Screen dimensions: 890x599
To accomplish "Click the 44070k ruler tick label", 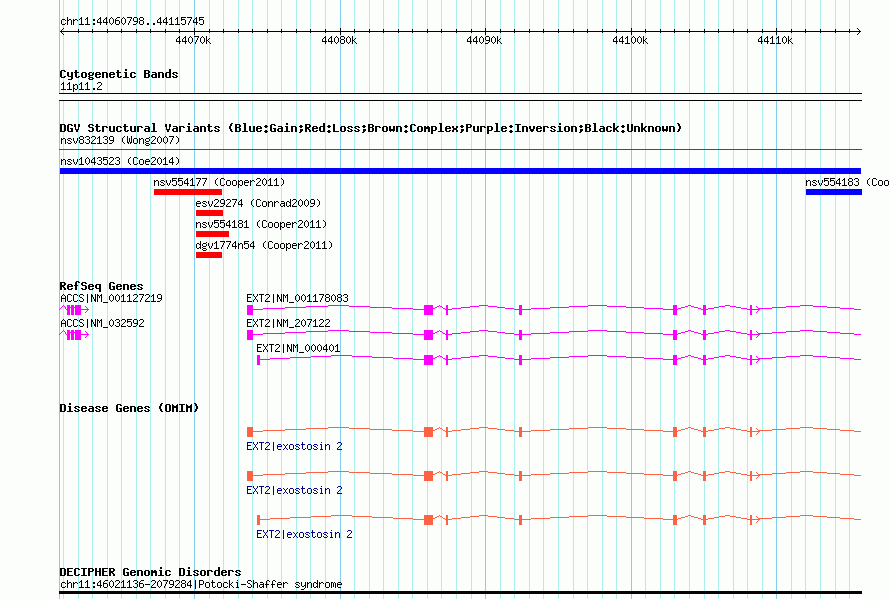I will pos(193,40).
